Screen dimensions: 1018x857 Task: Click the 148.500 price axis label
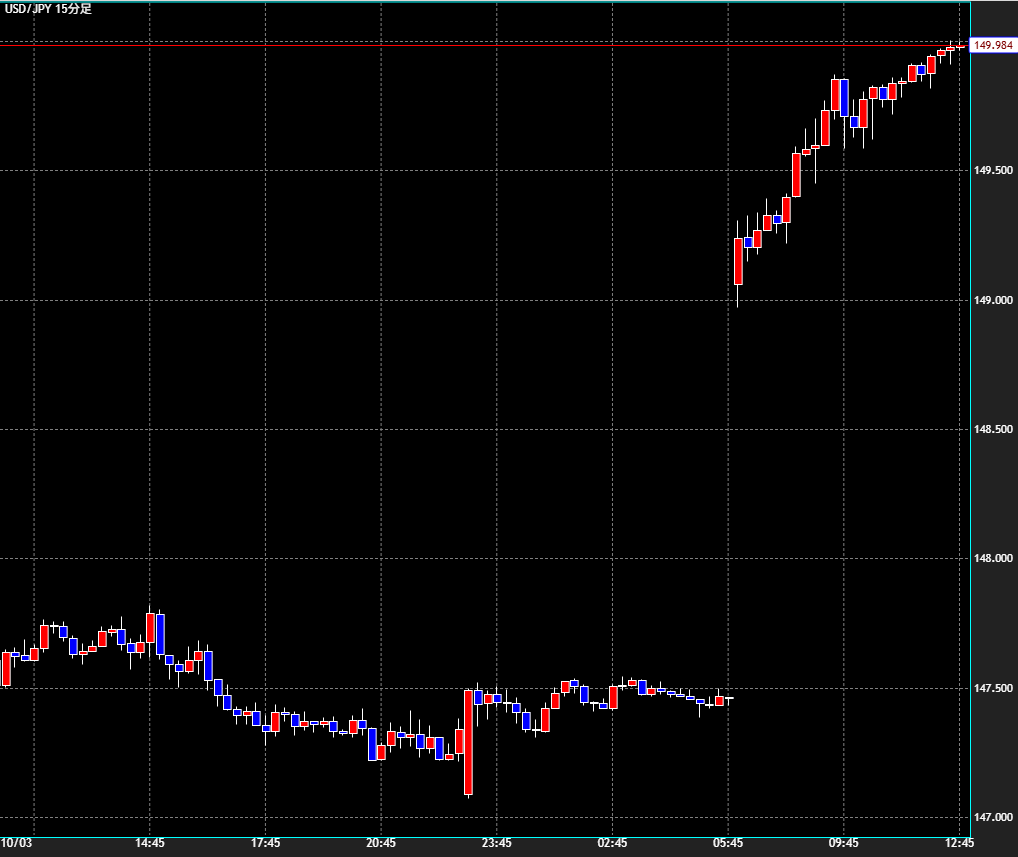coord(993,429)
